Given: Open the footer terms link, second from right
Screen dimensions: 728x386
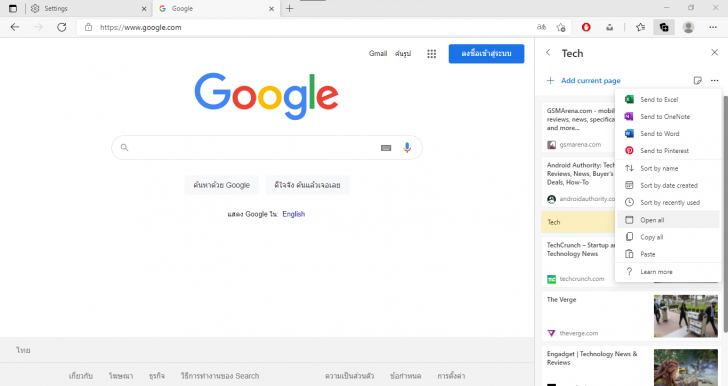Looking at the screenshot, I should point(405,376).
